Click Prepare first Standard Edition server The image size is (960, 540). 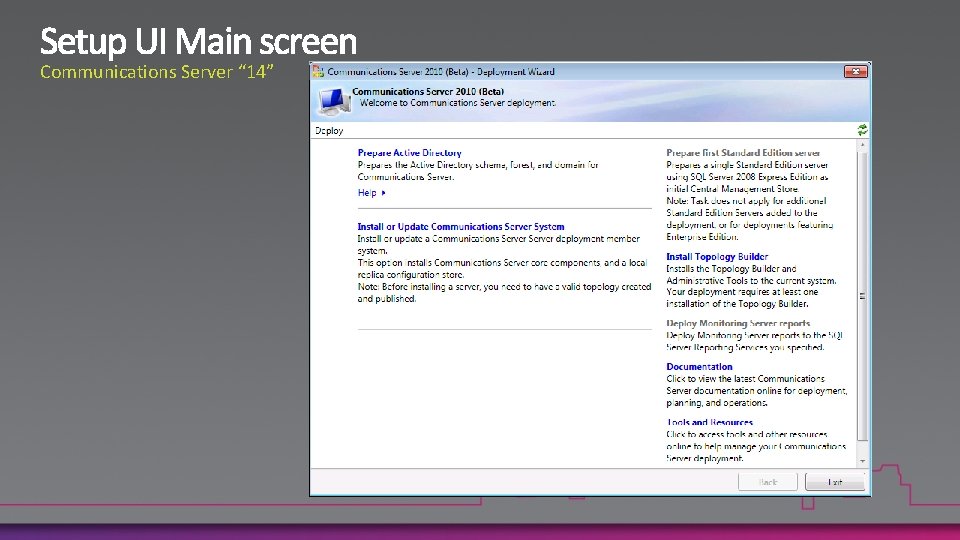(743, 153)
